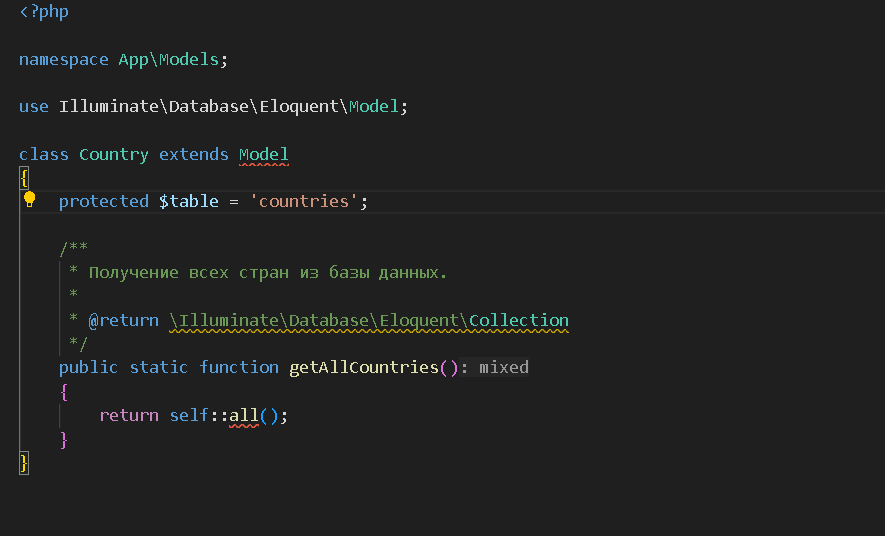Click the '<?php' opening tag
Viewport: 885px width, 536px height.
(44, 11)
